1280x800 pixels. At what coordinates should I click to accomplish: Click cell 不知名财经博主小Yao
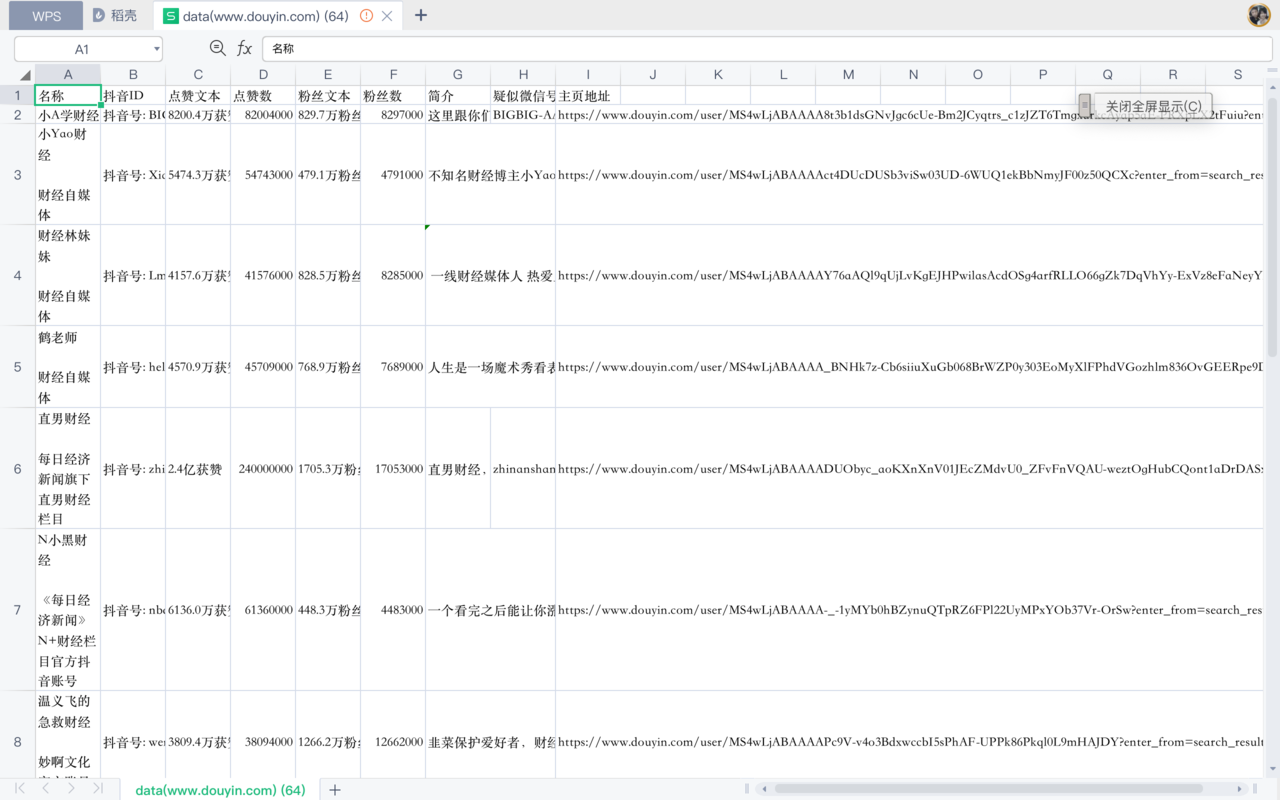[490, 175]
